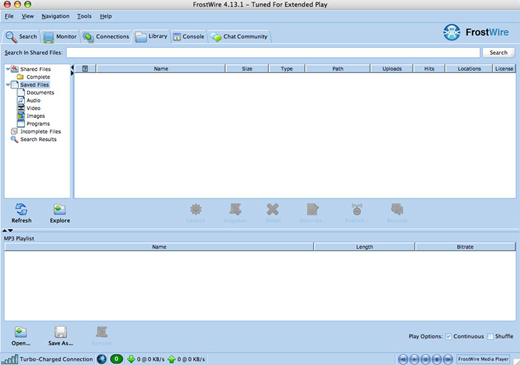Open the View menu
520x365 pixels.
click(x=28, y=16)
